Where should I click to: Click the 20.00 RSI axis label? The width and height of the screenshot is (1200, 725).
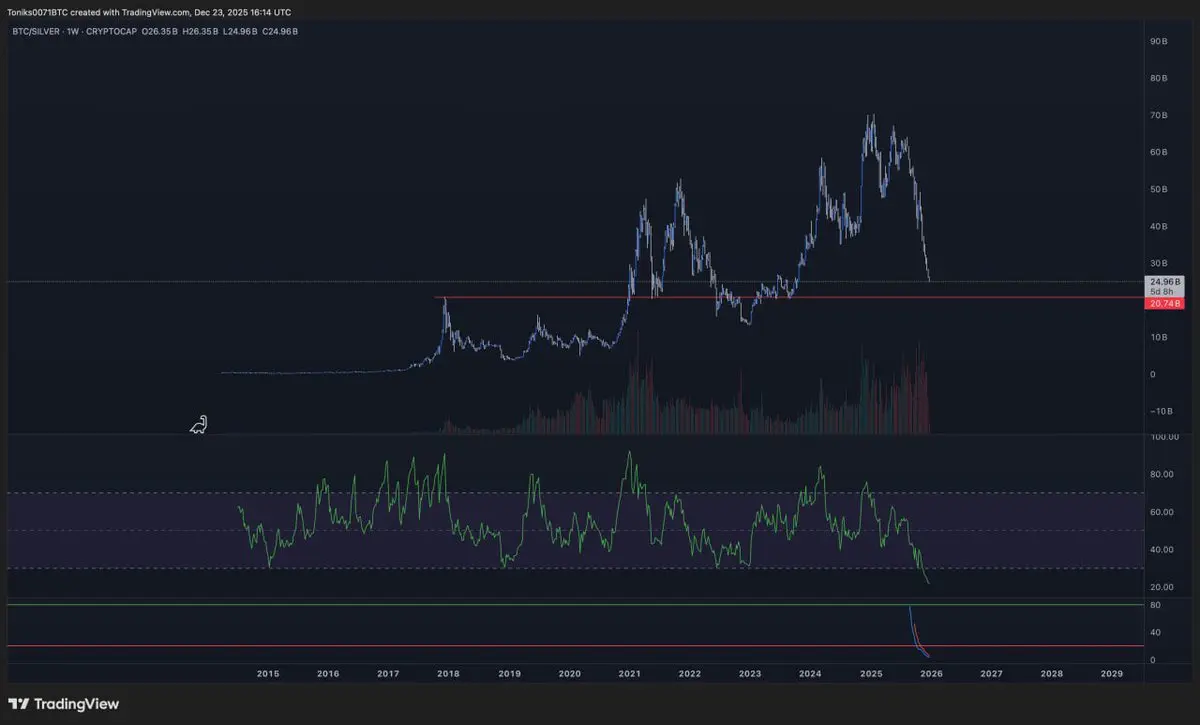click(x=1163, y=587)
